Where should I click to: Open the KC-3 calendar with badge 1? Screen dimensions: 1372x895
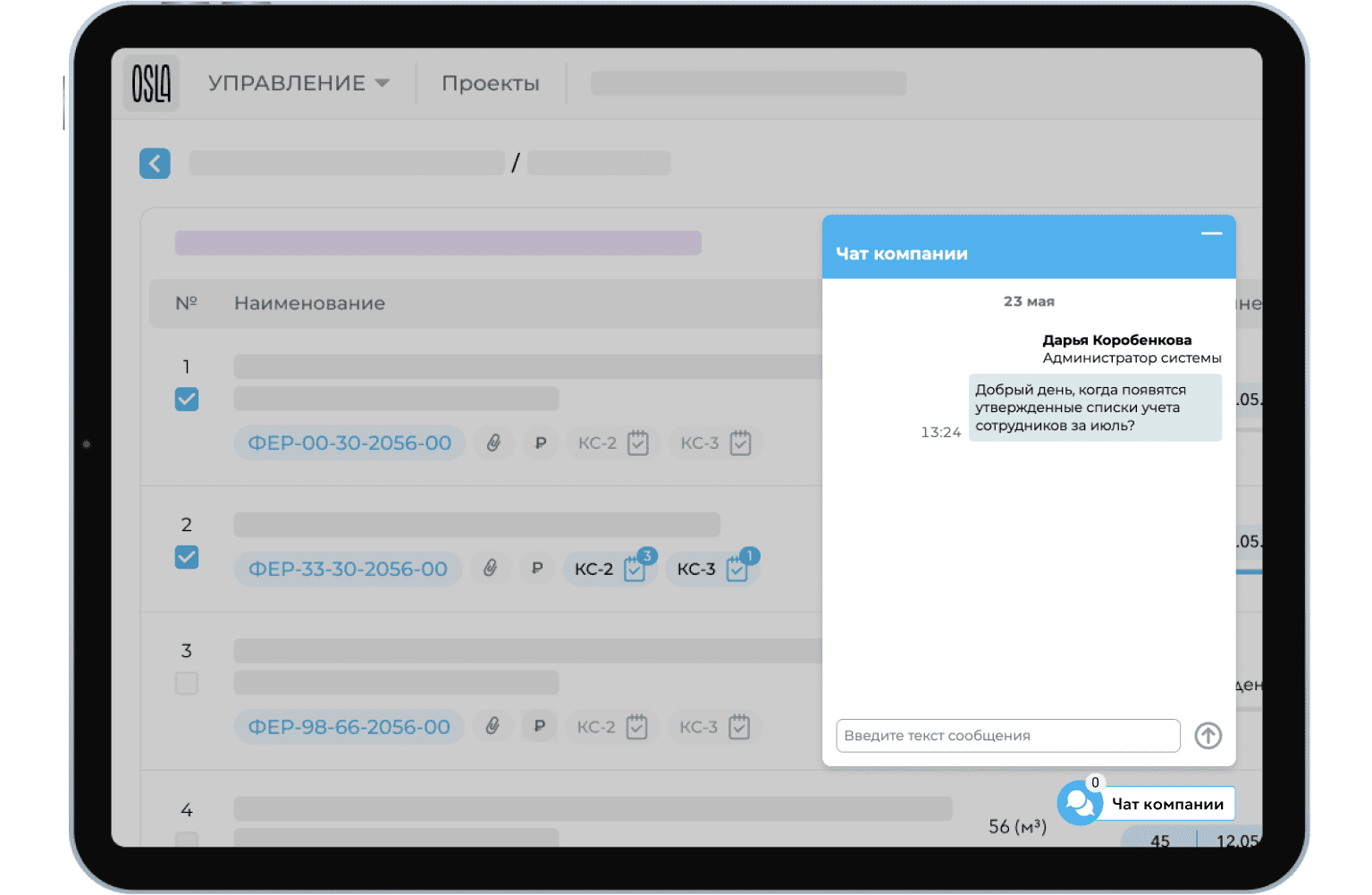tap(737, 569)
